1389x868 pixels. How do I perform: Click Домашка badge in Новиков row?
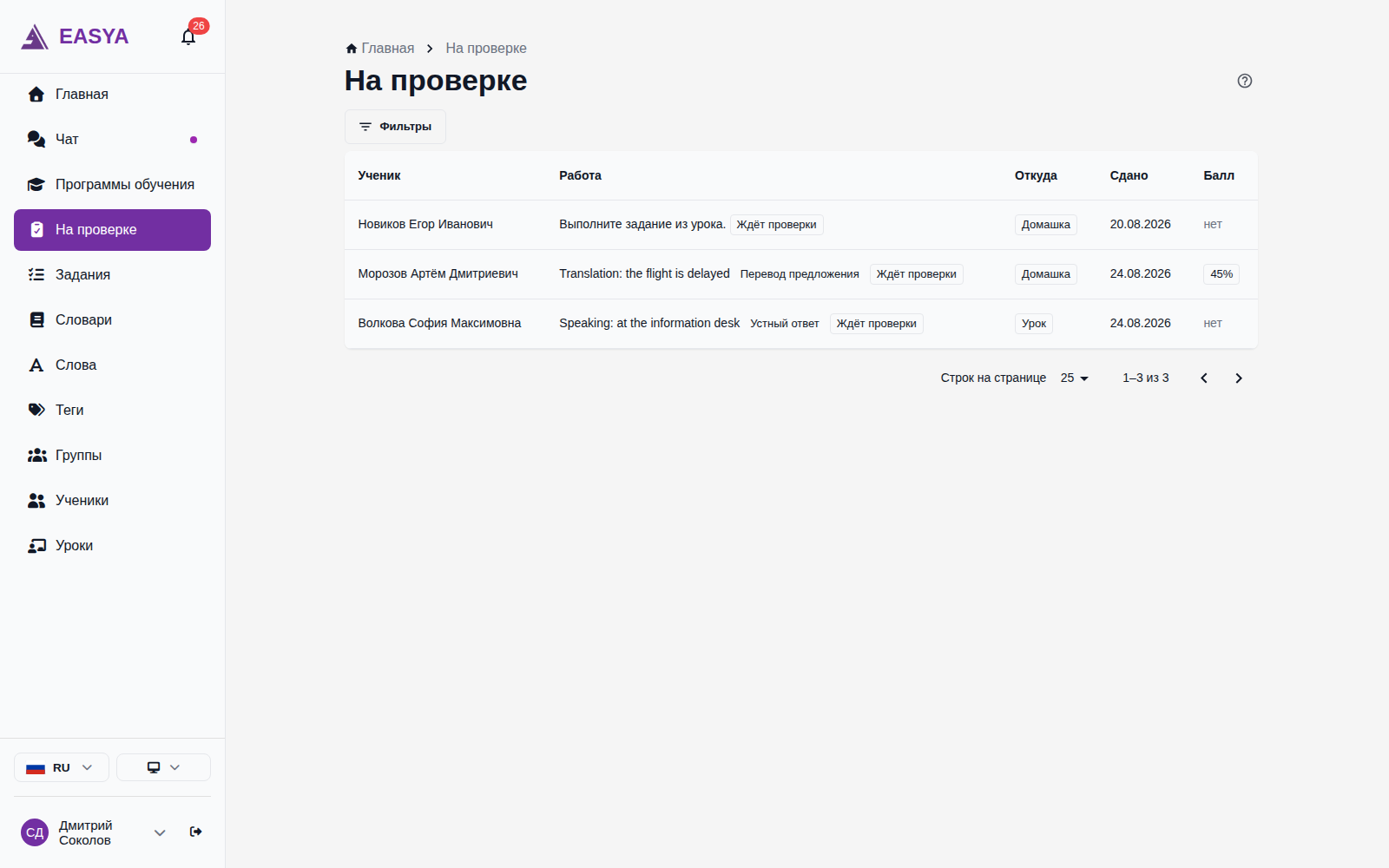tap(1046, 225)
